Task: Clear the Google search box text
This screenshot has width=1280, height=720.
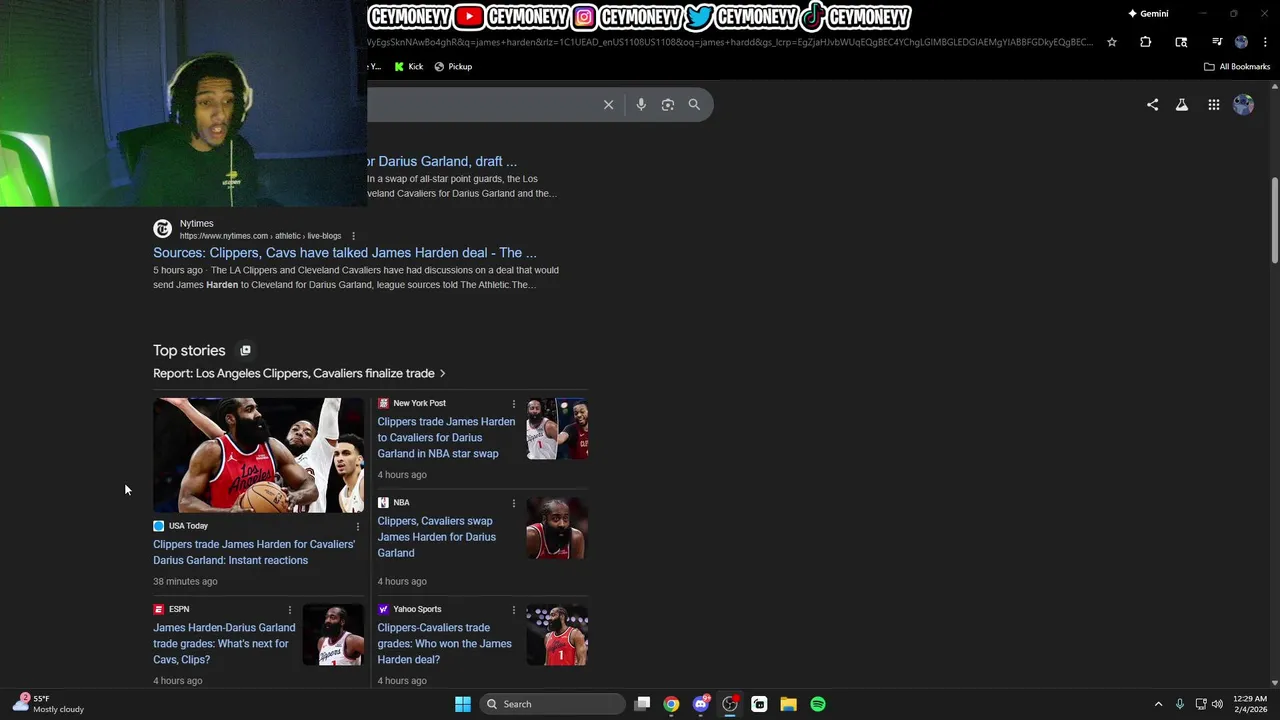Action: pyautogui.click(x=608, y=104)
